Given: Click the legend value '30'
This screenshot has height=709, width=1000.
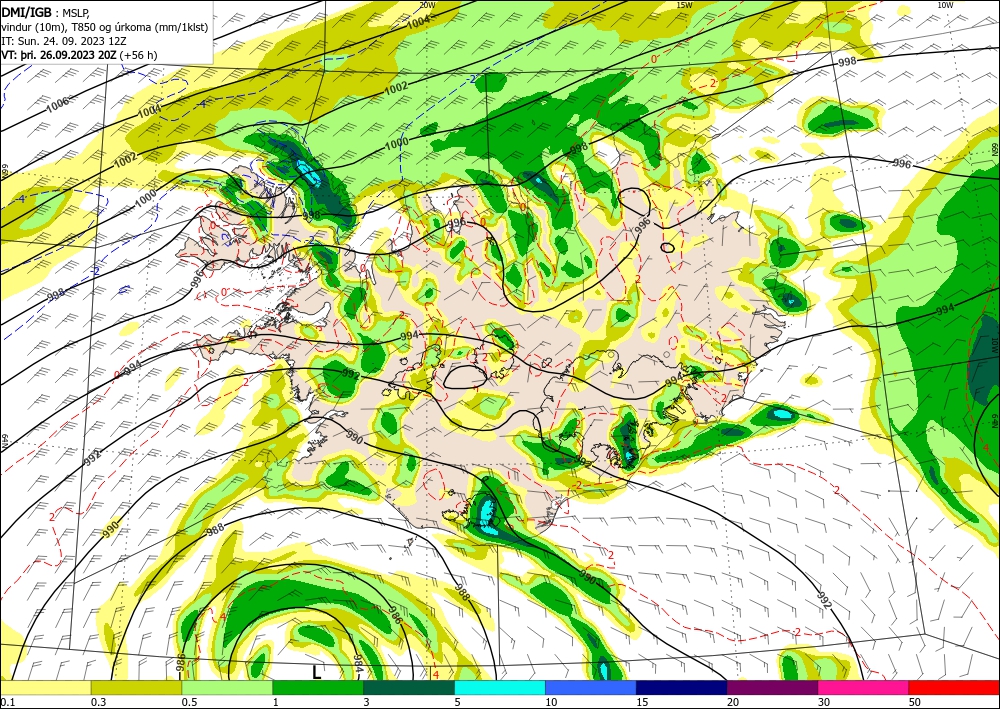Looking at the screenshot, I should pos(824,702).
